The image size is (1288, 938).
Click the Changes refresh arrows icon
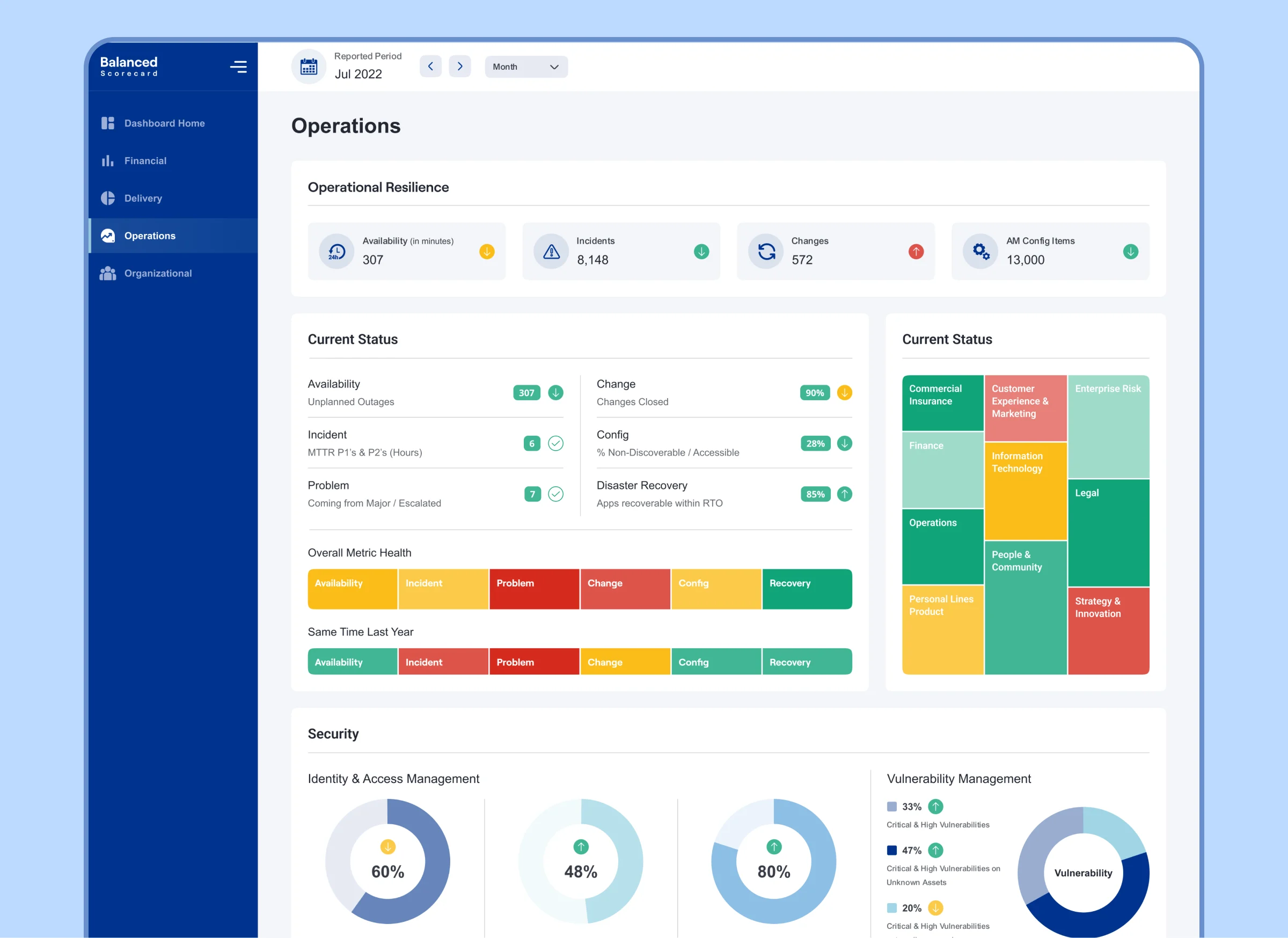click(x=766, y=252)
